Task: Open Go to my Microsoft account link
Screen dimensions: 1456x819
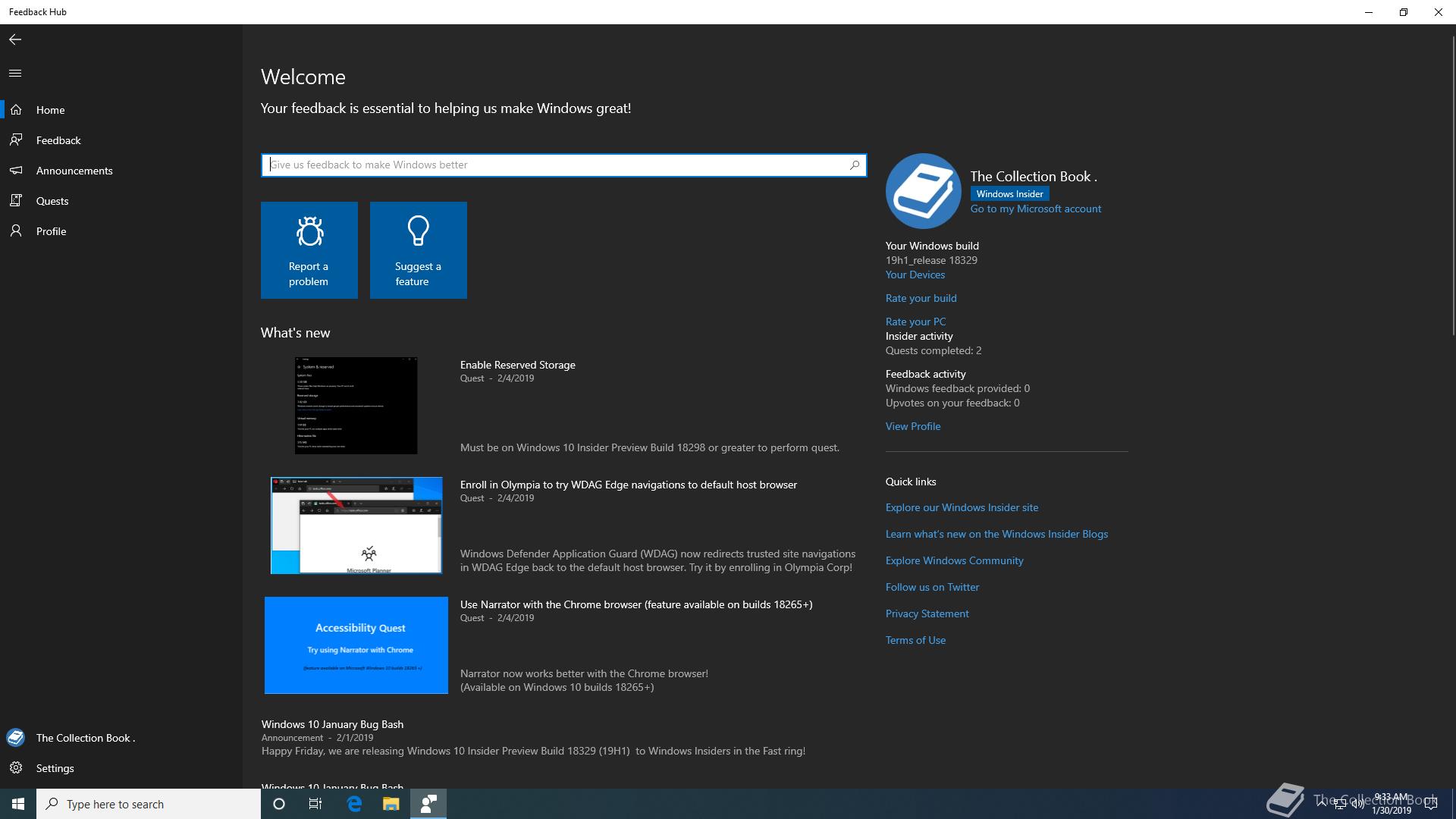Action: point(1035,209)
